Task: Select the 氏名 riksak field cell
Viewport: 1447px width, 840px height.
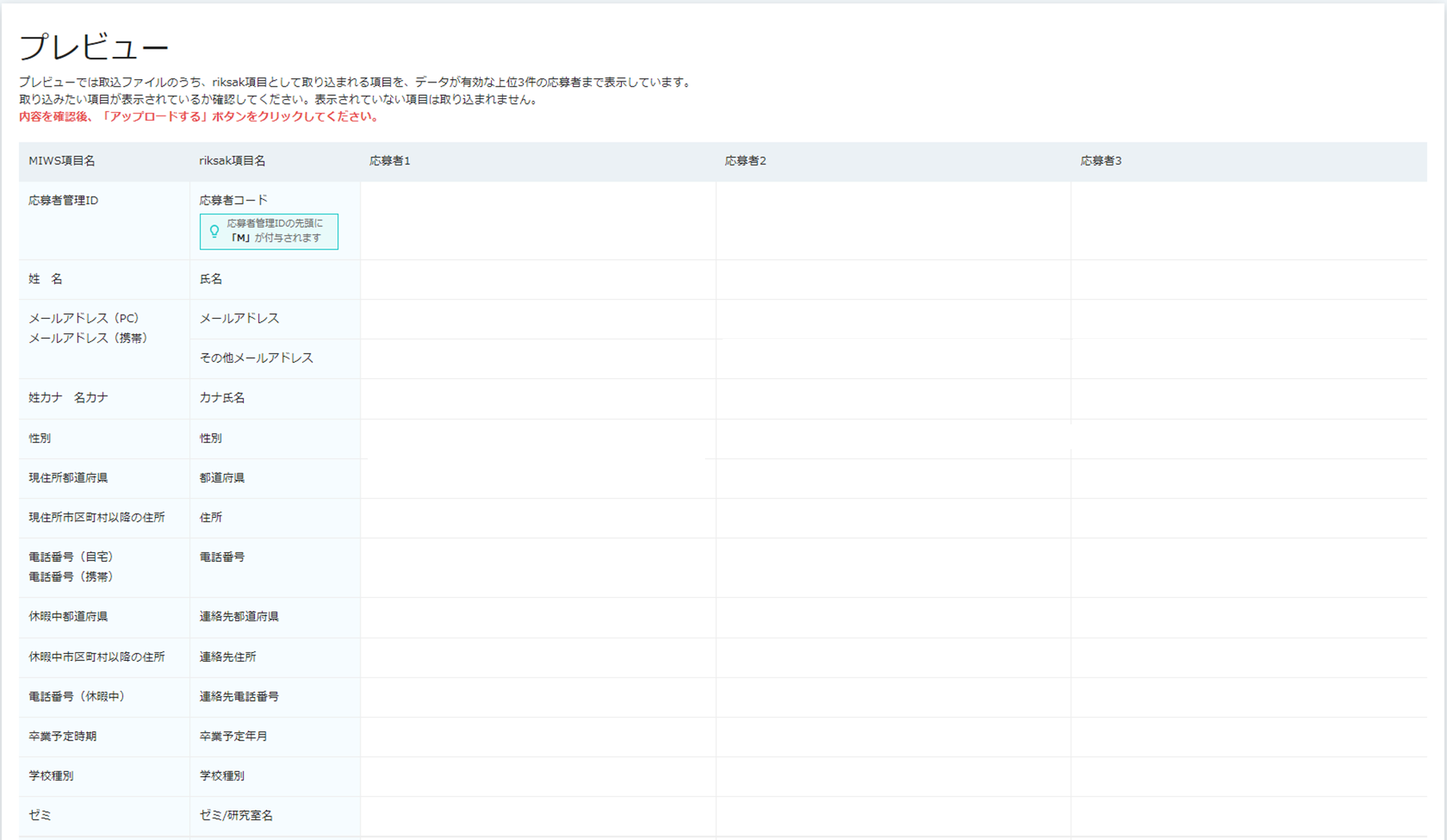Action: point(275,279)
